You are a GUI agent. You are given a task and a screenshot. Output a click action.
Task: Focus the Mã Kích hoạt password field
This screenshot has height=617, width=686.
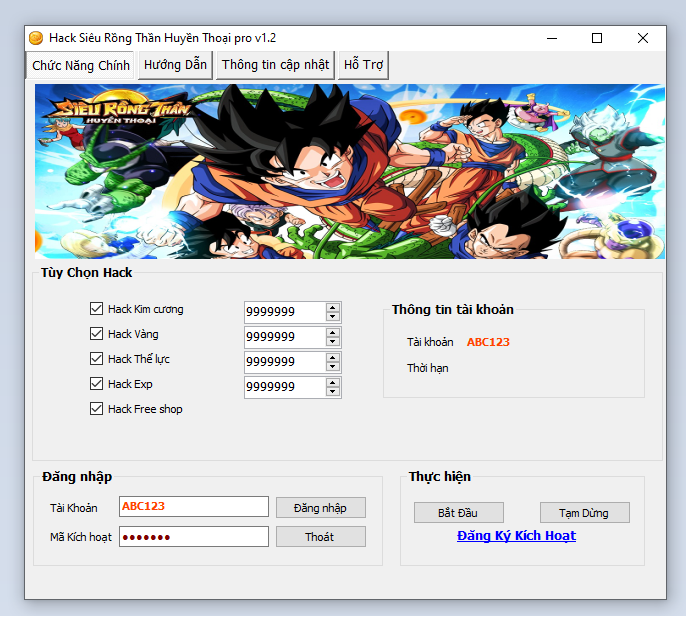(x=194, y=537)
